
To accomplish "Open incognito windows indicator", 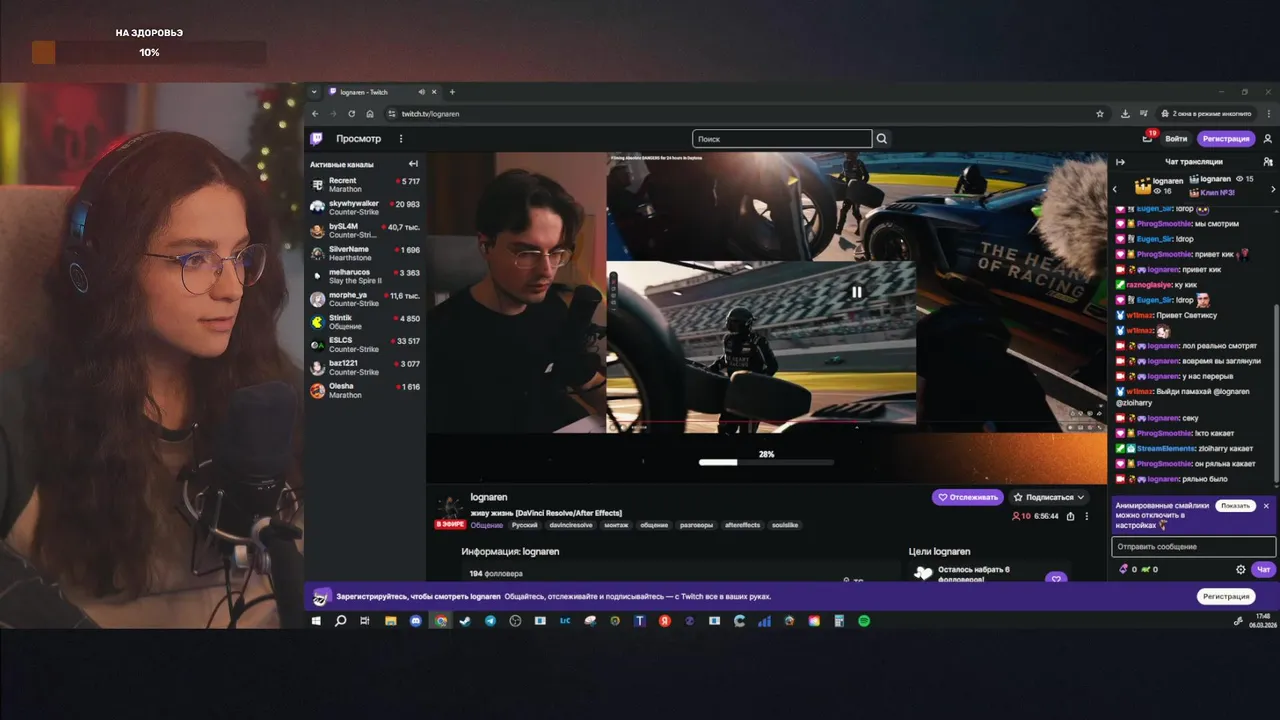I will (1206, 114).
